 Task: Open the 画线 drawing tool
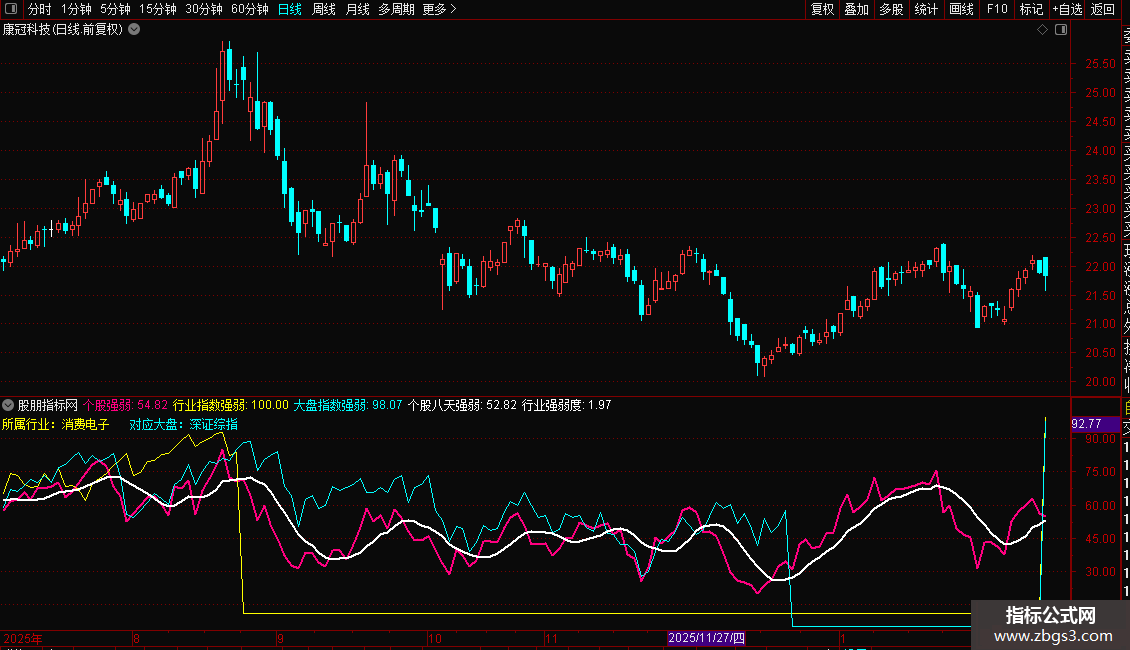point(961,9)
